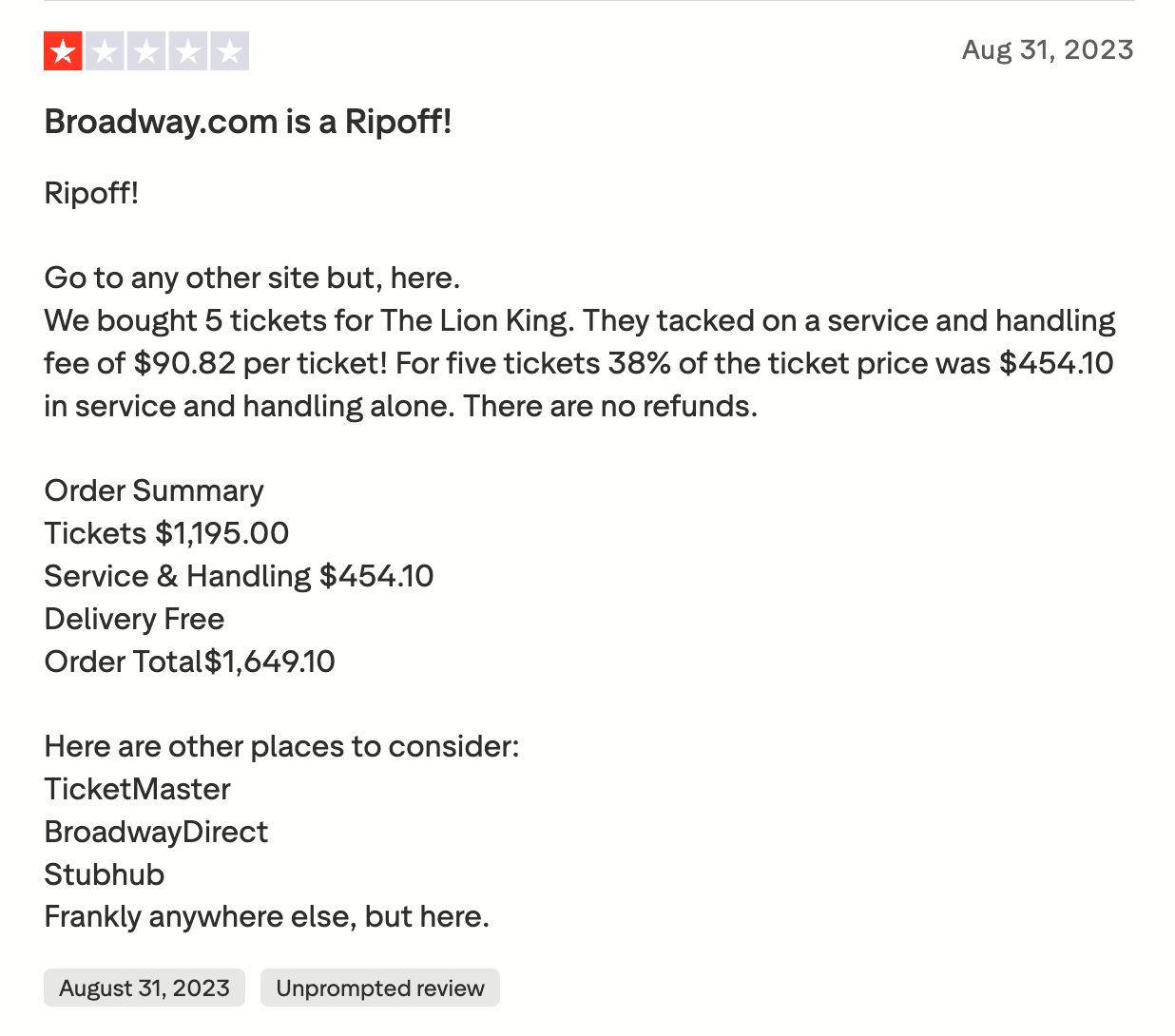Click the "Service & Handling $454.10" line
The image size is (1175, 1036).
239,576
